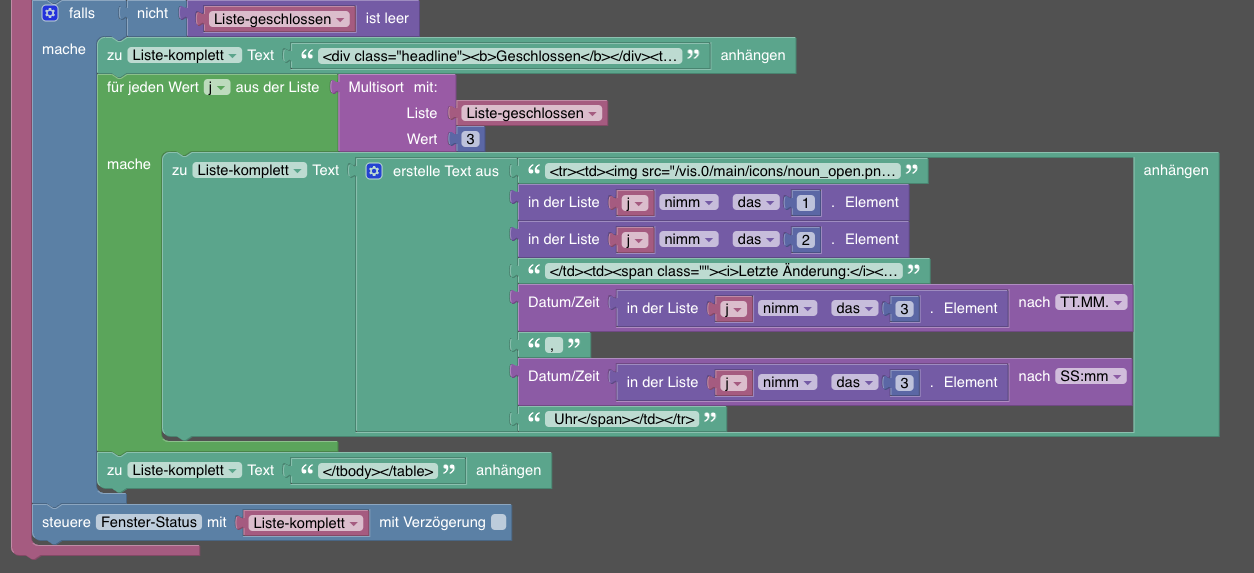Toggle the mit Verzögerung checkbox
Viewport: 1254px width, 573px height.
click(499, 522)
